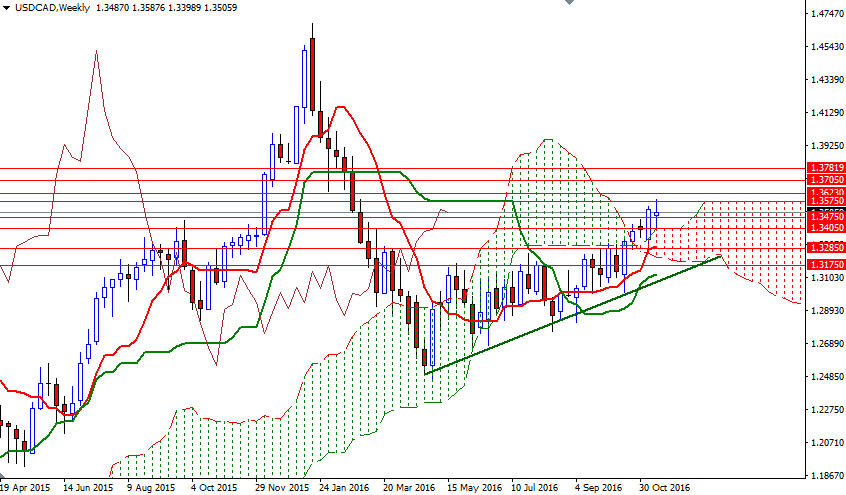The width and height of the screenshot is (846, 495).
Task: Click the 1.28930 price axis value
Action: pos(827,310)
